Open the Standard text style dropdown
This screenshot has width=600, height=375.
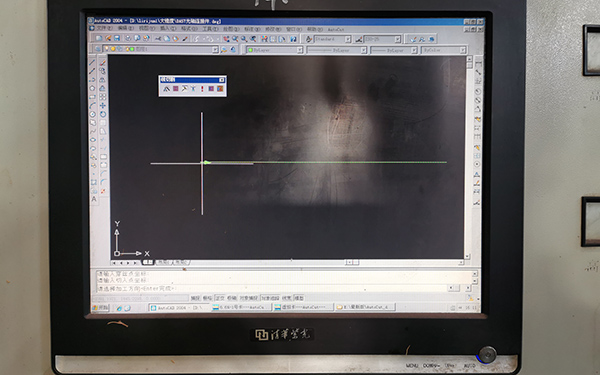[x=332, y=39]
